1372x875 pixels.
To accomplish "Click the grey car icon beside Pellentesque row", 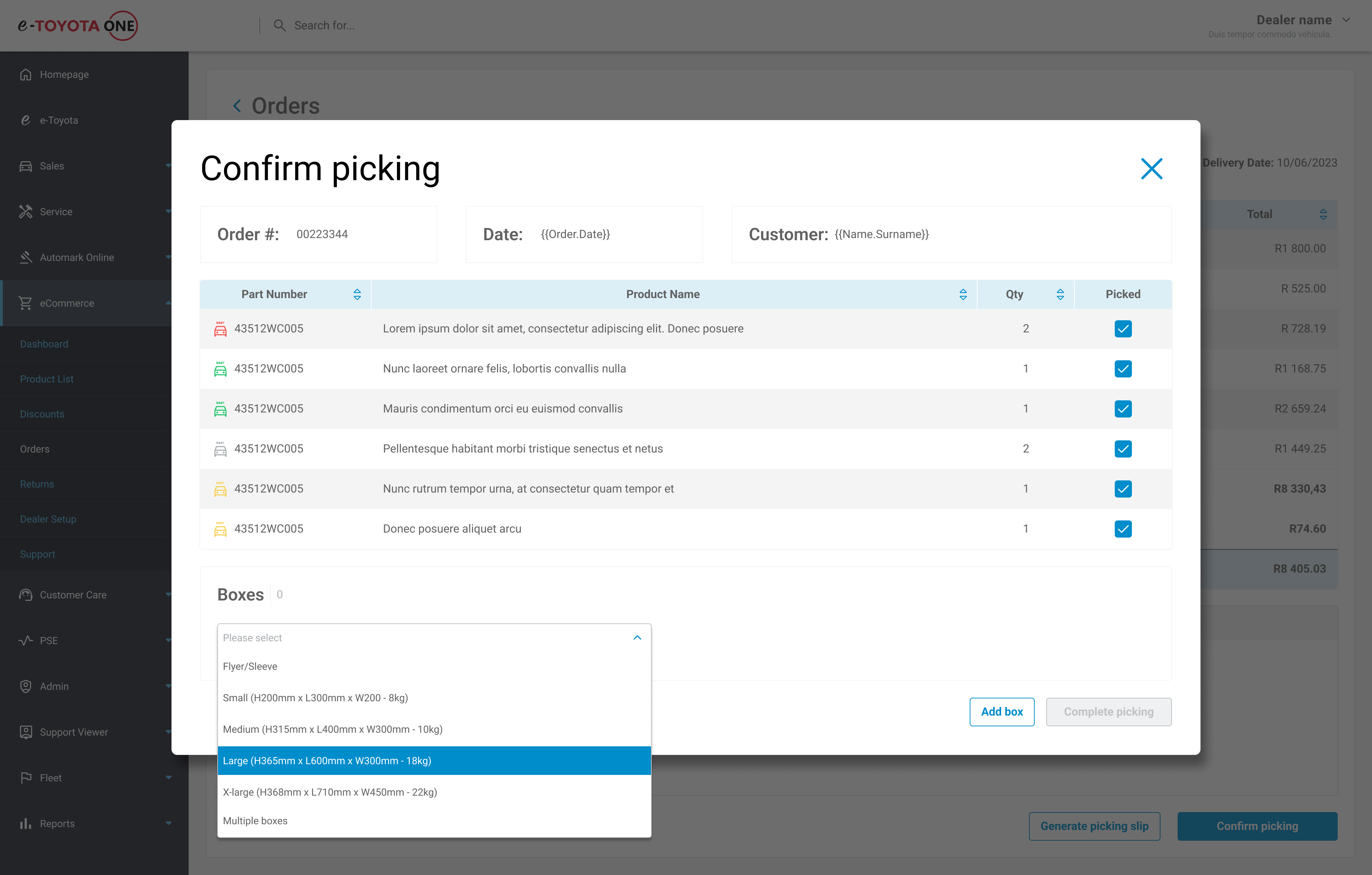I will [x=220, y=449].
